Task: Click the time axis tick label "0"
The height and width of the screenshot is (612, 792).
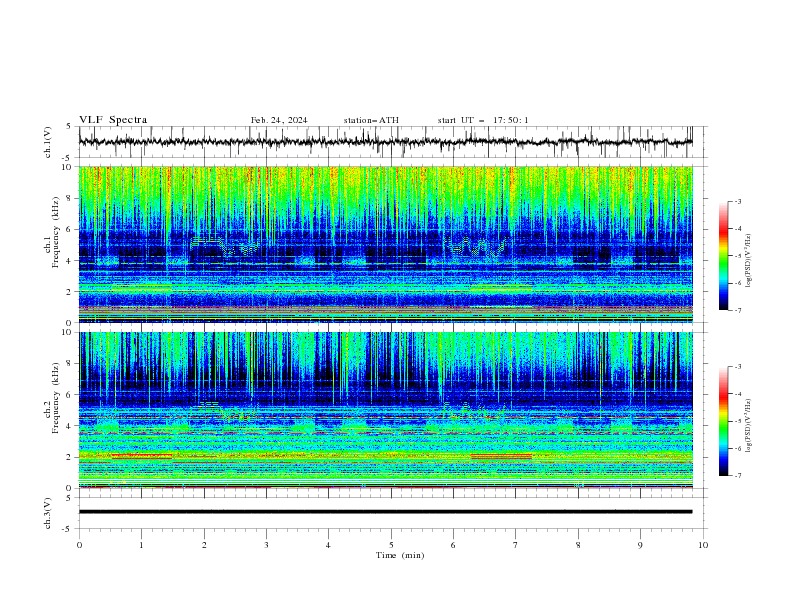Action: pyautogui.click(x=79, y=545)
